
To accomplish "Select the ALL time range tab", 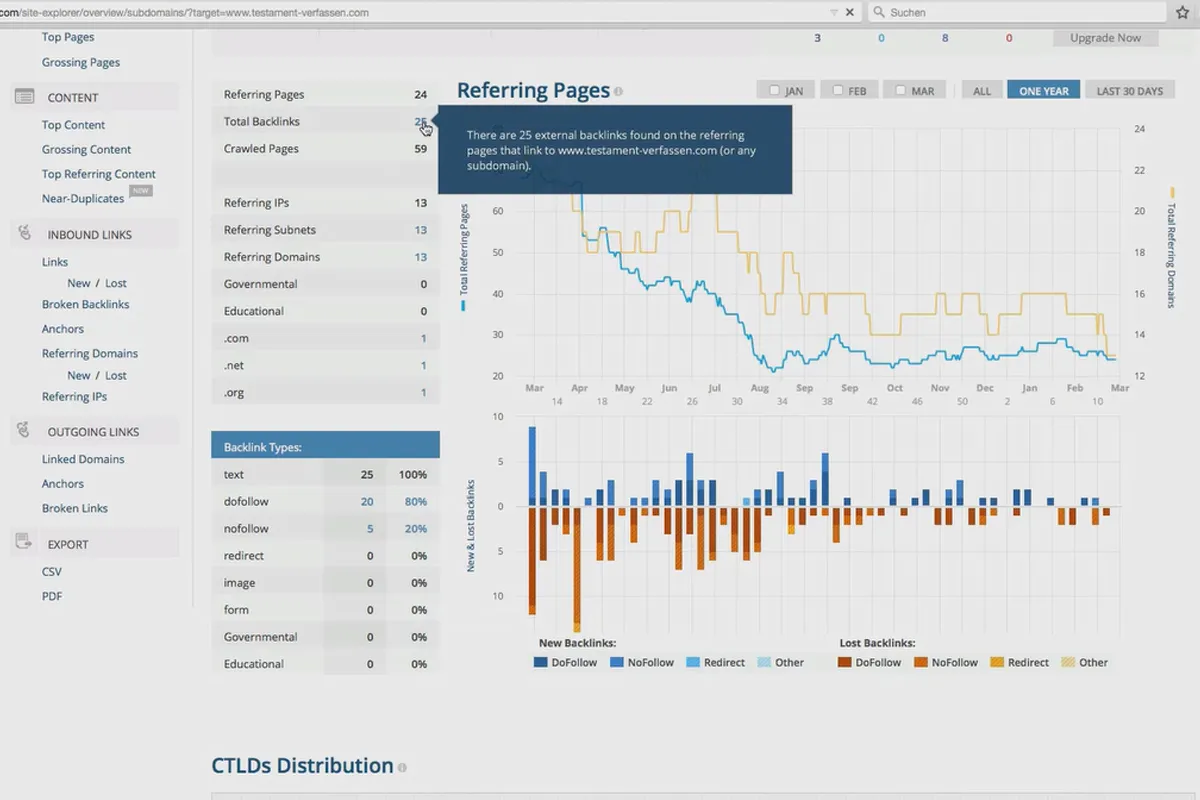I will coord(982,90).
